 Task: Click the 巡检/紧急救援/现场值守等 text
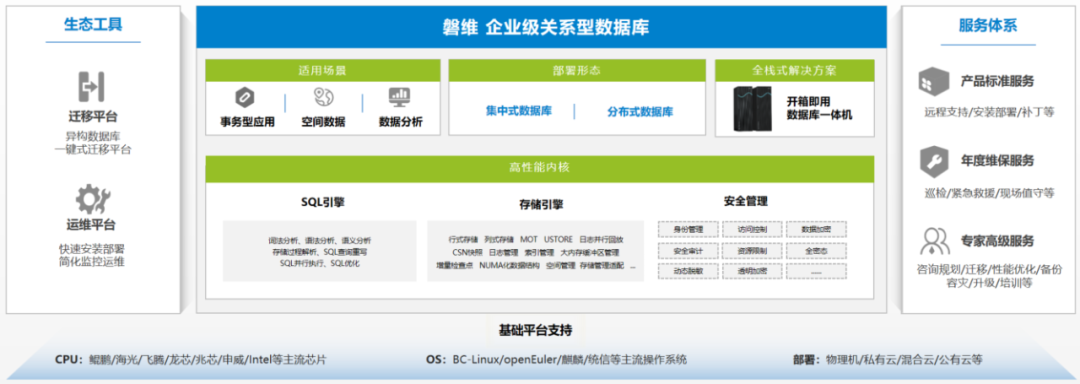(x=989, y=193)
